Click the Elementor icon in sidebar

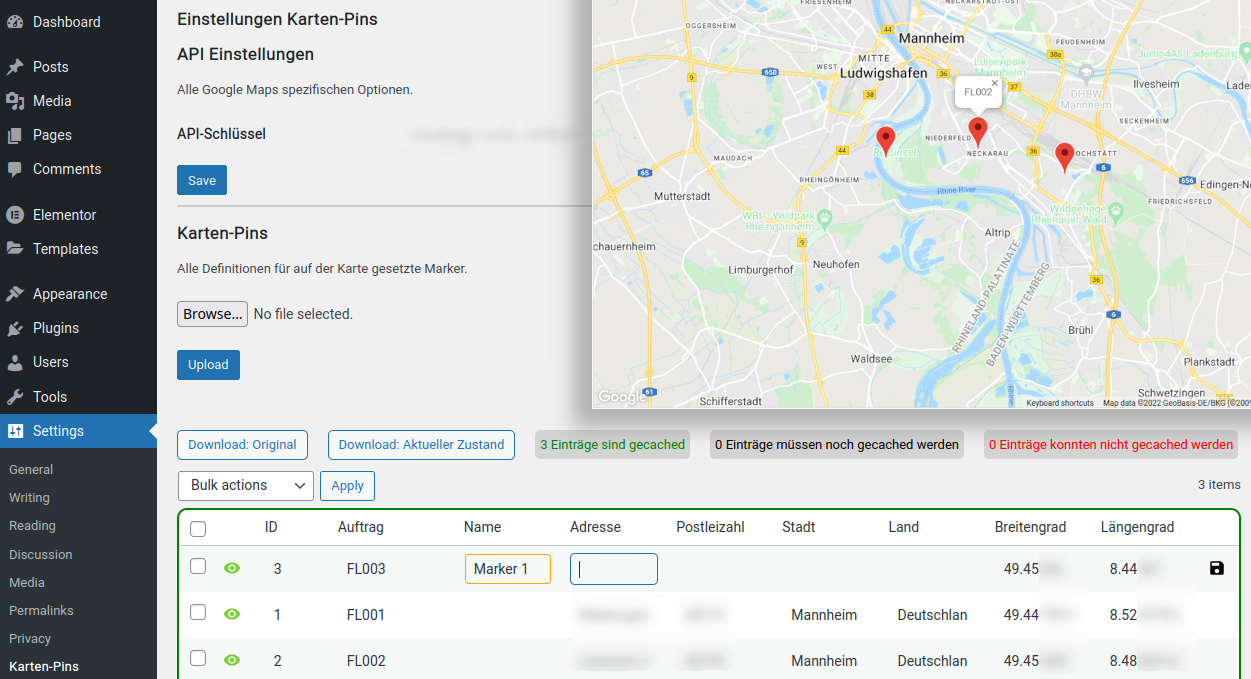15,215
